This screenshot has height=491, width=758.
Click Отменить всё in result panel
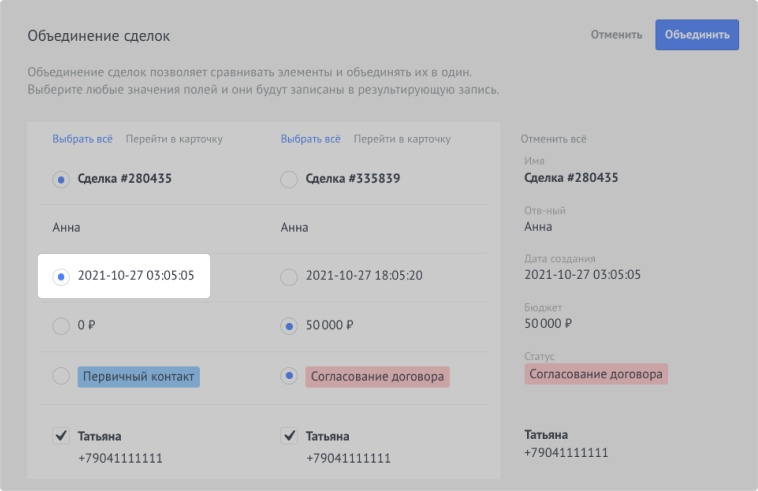(x=554, y=140)
